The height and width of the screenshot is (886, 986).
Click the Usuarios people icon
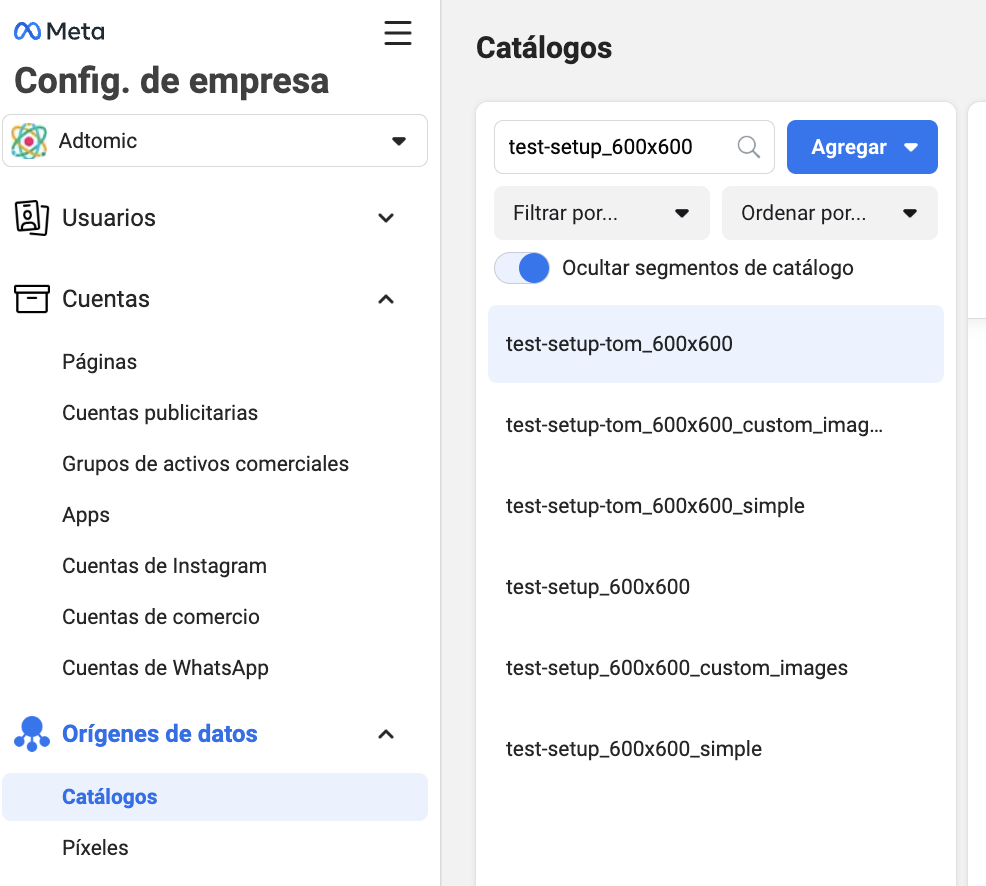pos(32,218)
